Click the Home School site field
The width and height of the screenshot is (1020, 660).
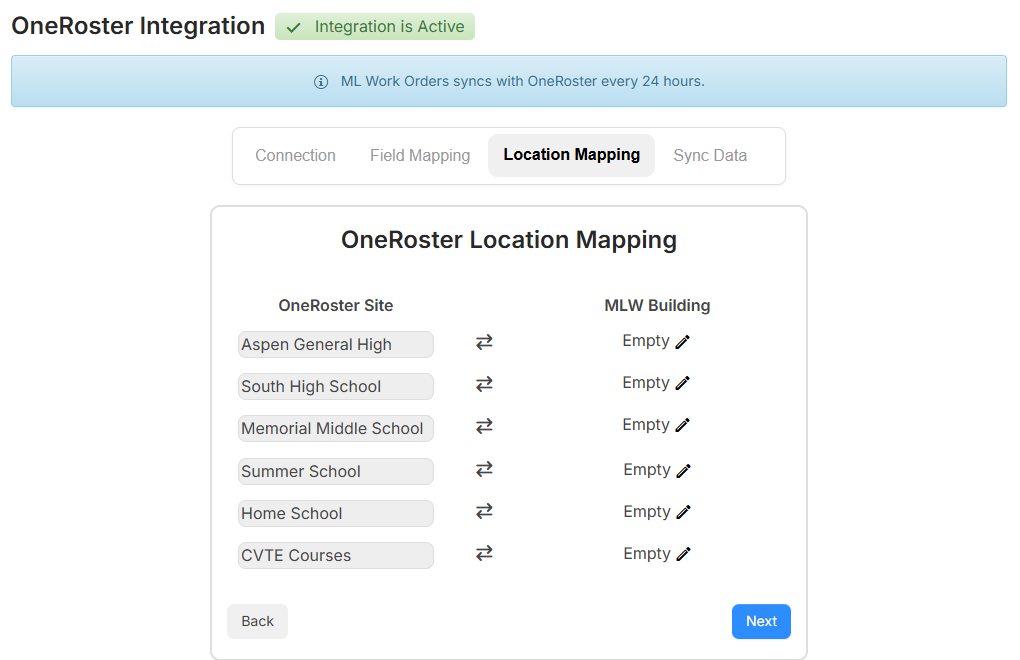[x=335, y=513]
